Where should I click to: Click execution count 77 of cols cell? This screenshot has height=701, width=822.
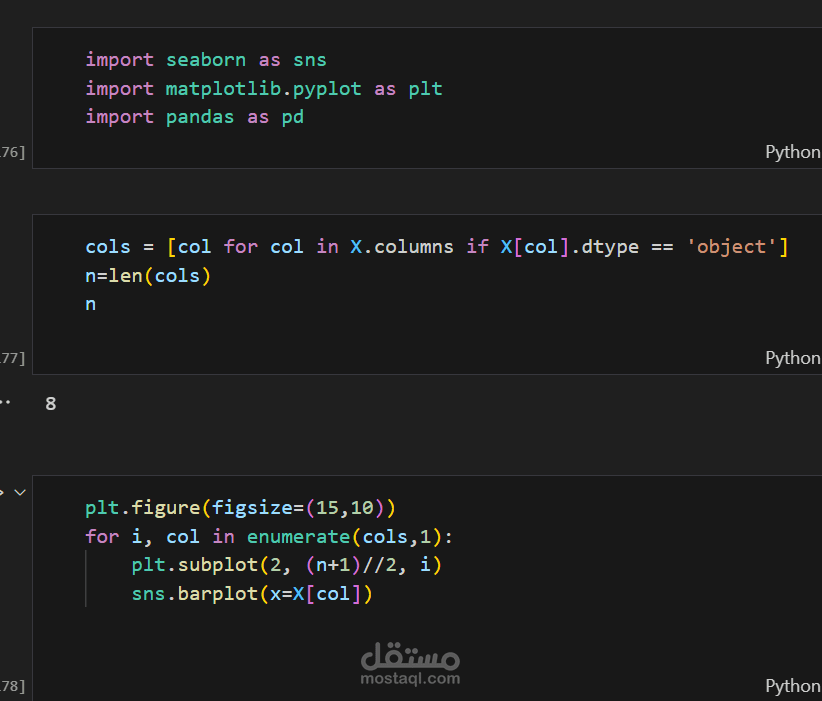(x=12, y=358)
